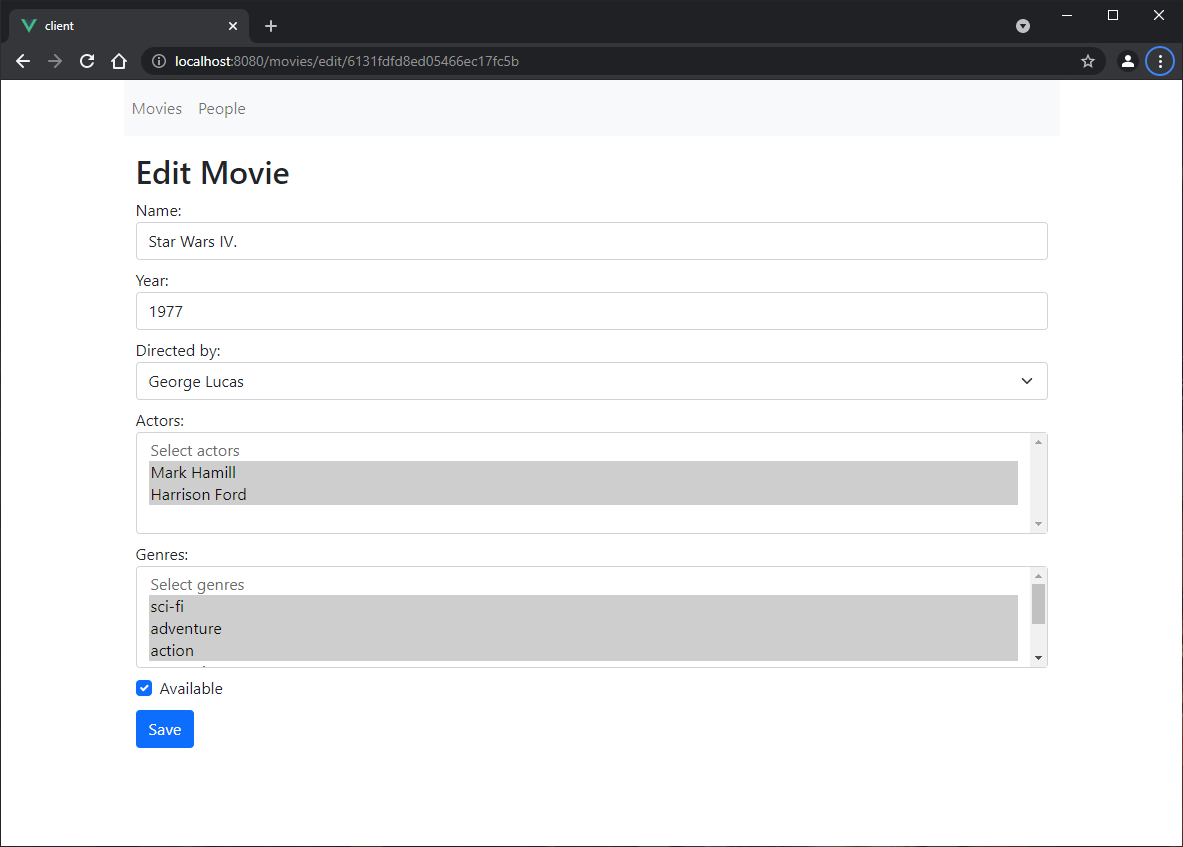Open the browser profile icon
Screen dimensions: 1183x847
[1127, 61]
